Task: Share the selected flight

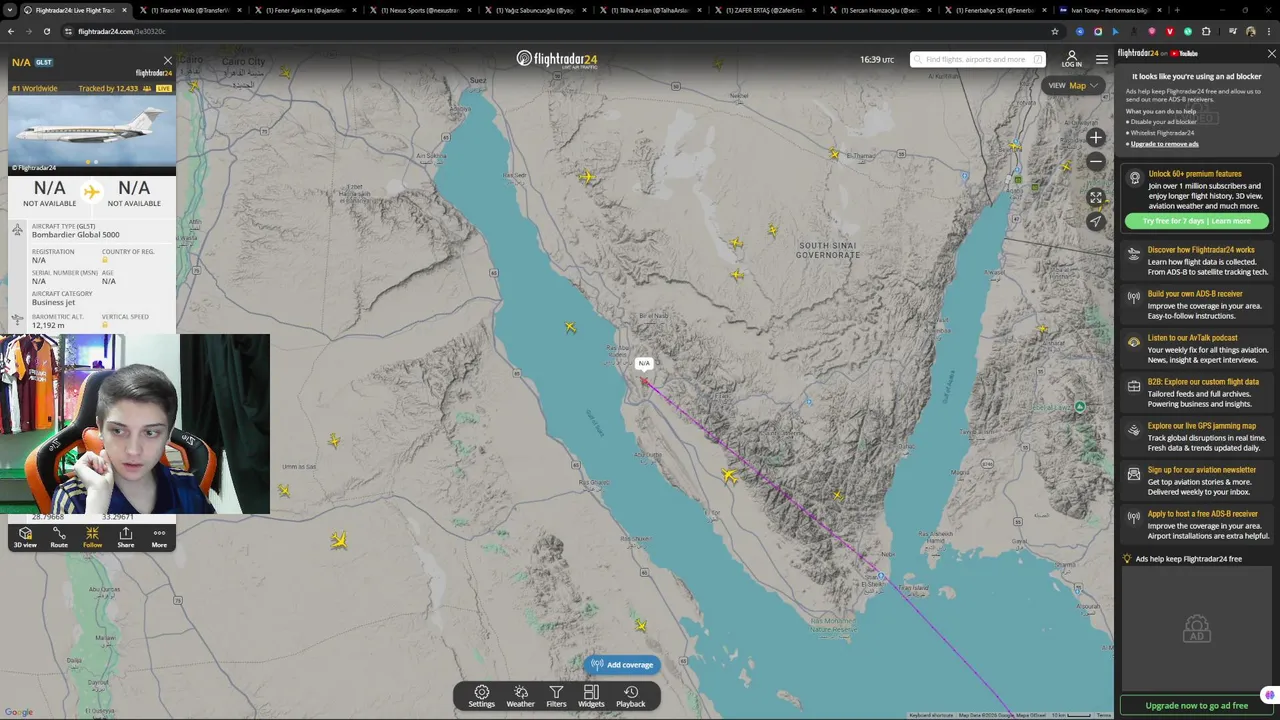Action: pos(125,538)
